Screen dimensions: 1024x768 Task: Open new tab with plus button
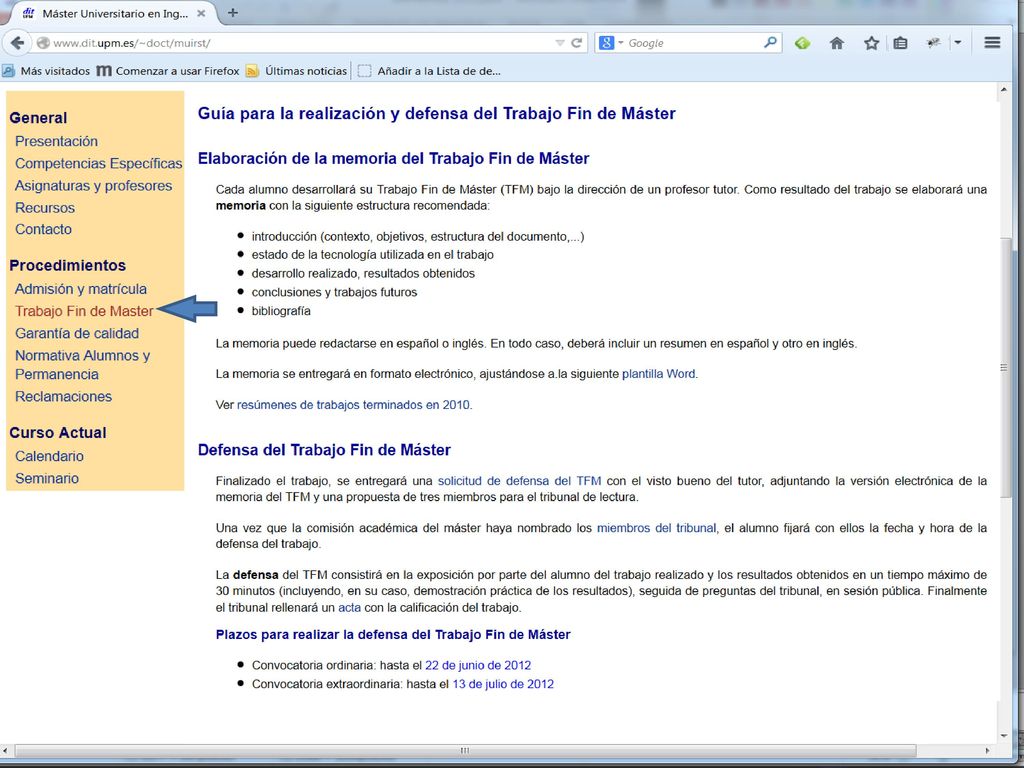[x=232, y=13]
